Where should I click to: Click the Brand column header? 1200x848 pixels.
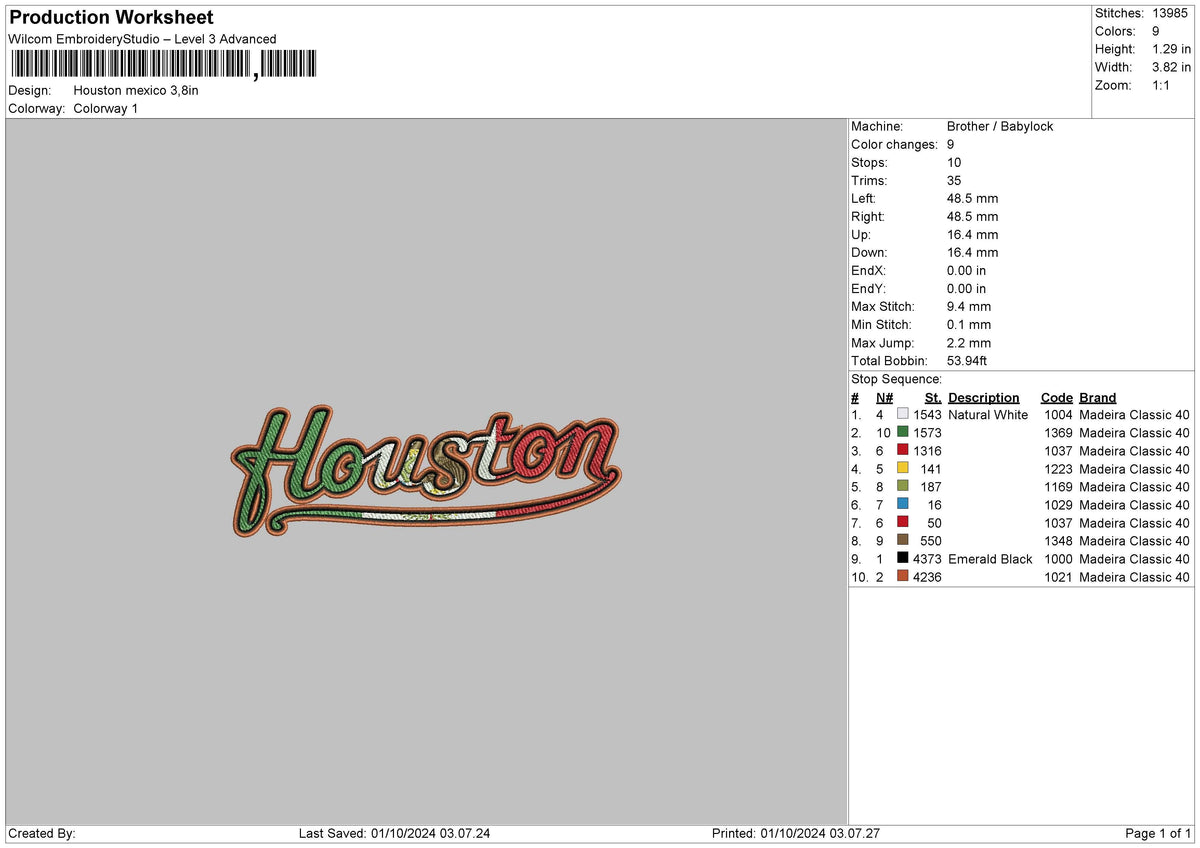tap(1097, 397)
